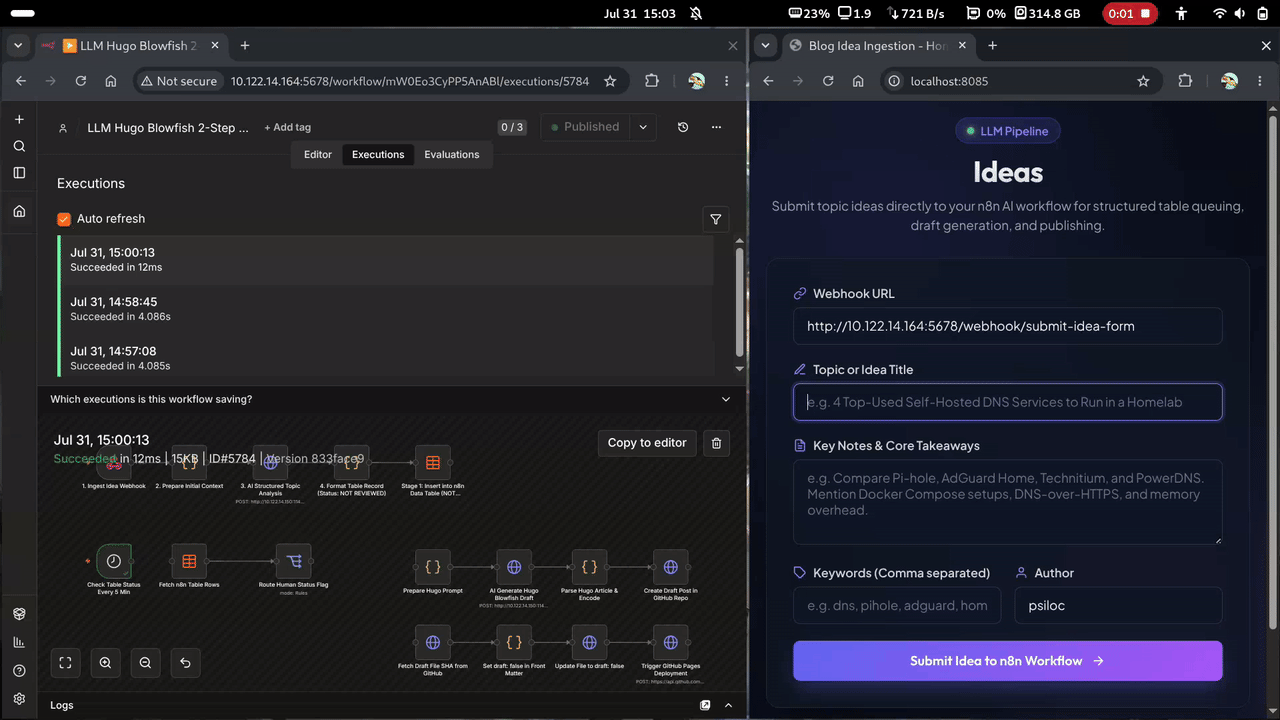Screen dimensions: 1280x720
Task: Click Copy to editor button
Action: pos(647,442)
